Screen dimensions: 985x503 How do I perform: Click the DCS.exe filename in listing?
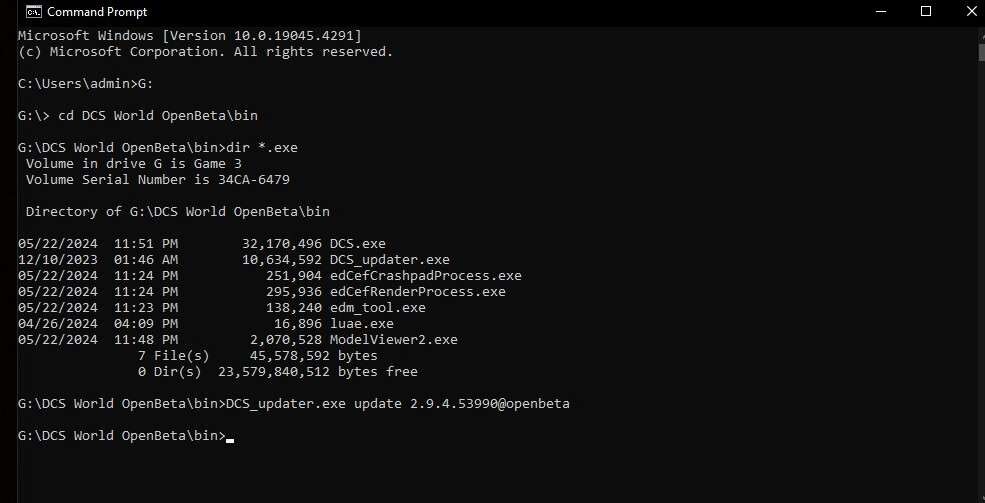357,244
